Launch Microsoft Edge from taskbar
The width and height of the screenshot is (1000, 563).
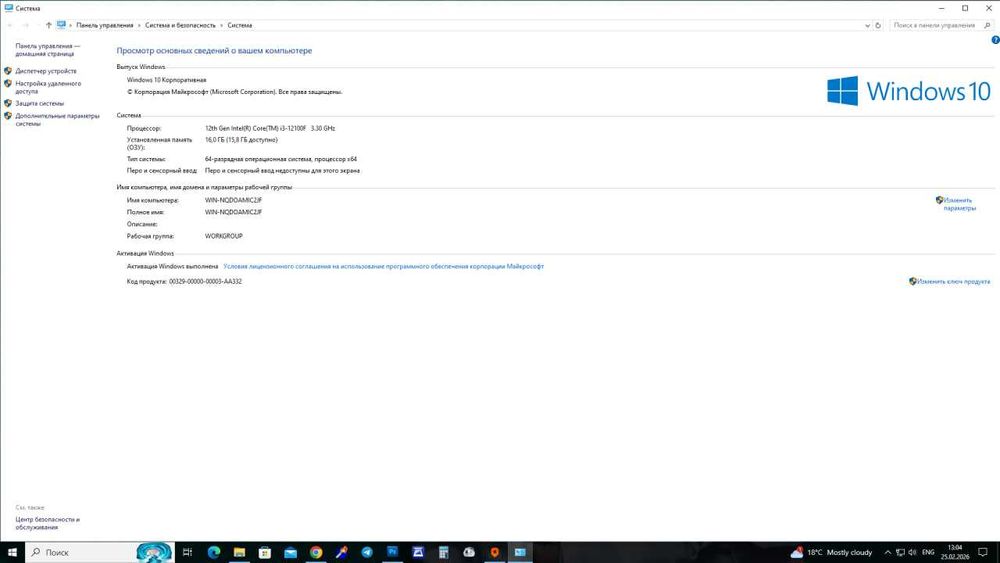pos(214,552)
